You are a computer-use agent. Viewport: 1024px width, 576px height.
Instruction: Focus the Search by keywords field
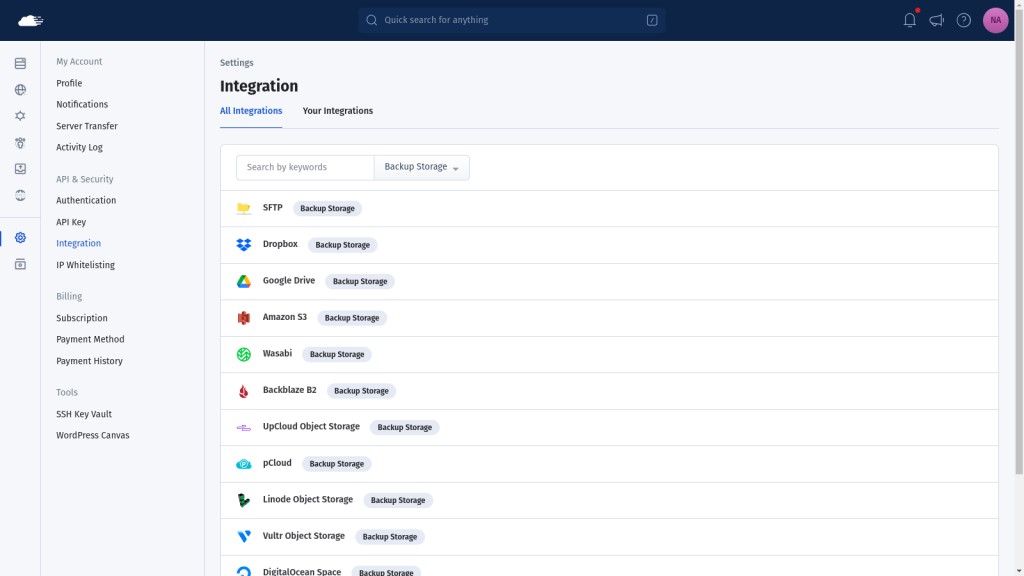[x=305, y=167]
